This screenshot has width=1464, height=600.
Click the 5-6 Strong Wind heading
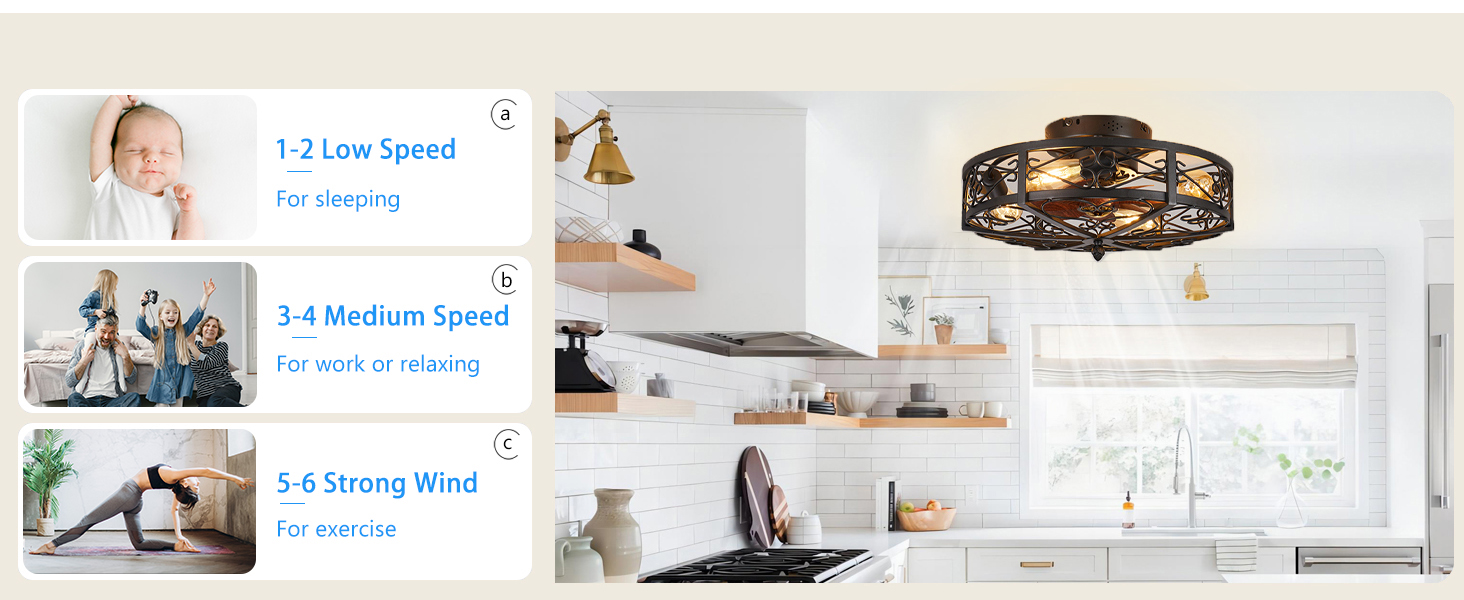coord(377,484)
